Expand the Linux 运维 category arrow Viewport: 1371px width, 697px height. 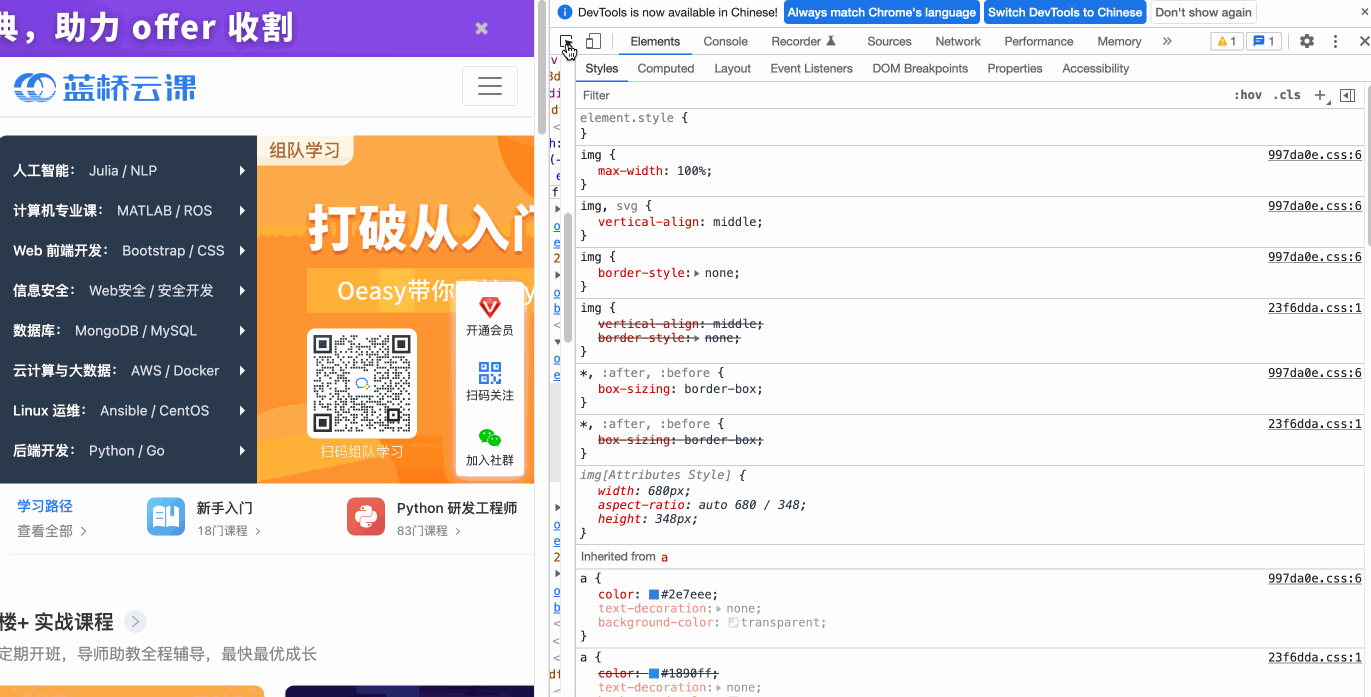[242, 411]
